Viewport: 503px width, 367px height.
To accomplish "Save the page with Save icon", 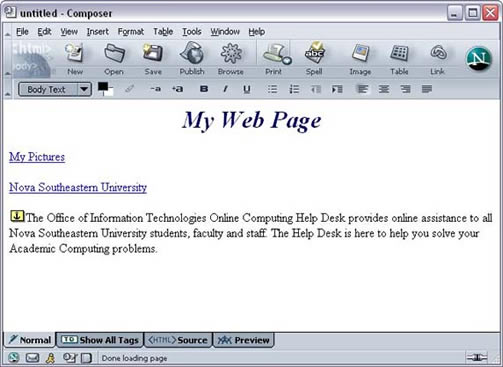I will tap(153, 58).
